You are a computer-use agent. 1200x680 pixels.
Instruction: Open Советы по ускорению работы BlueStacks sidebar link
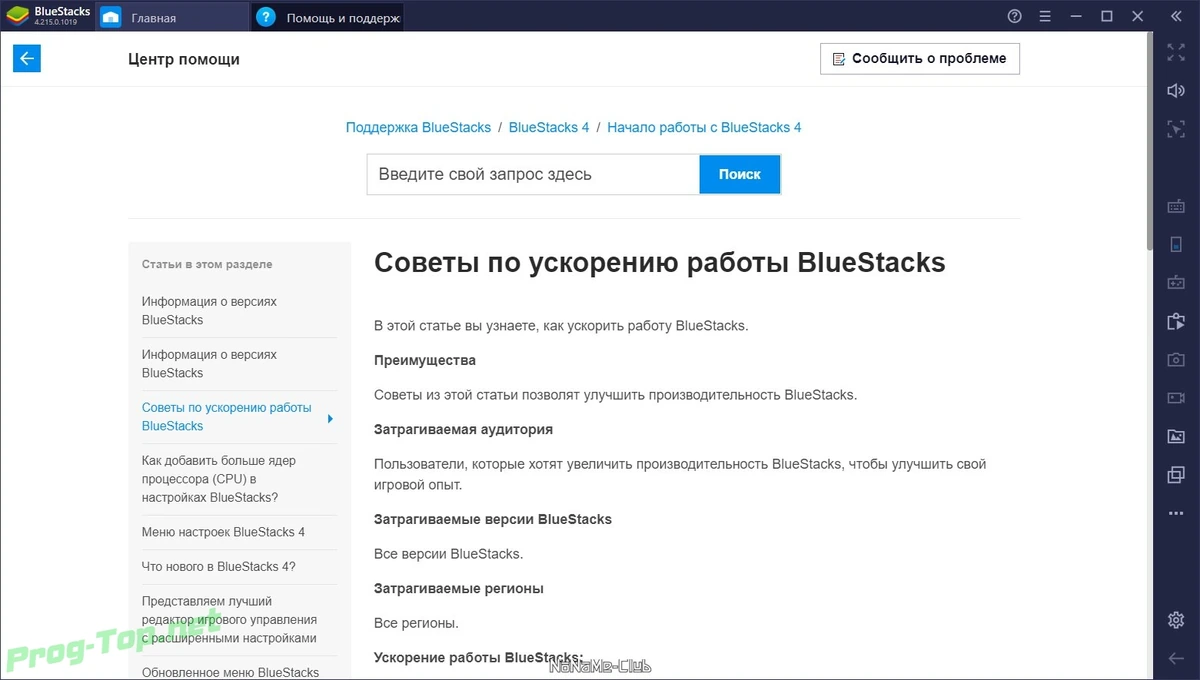pyautogui.click(x=227, y=416)
